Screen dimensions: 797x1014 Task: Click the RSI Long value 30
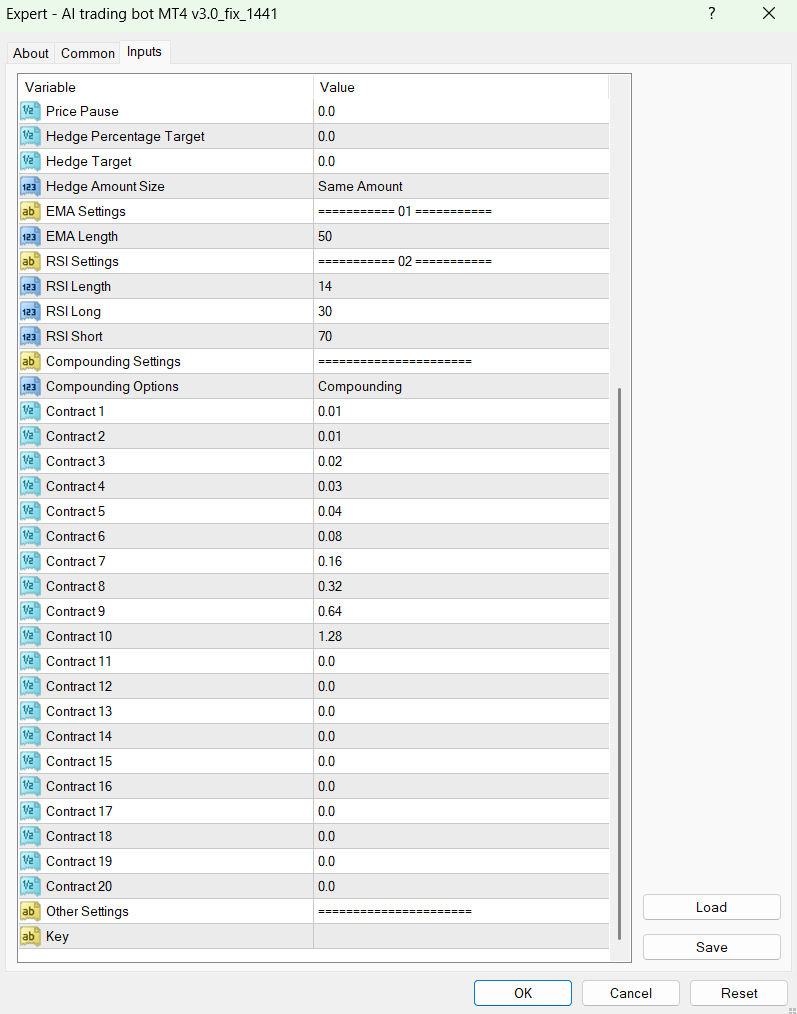[461, 311]
